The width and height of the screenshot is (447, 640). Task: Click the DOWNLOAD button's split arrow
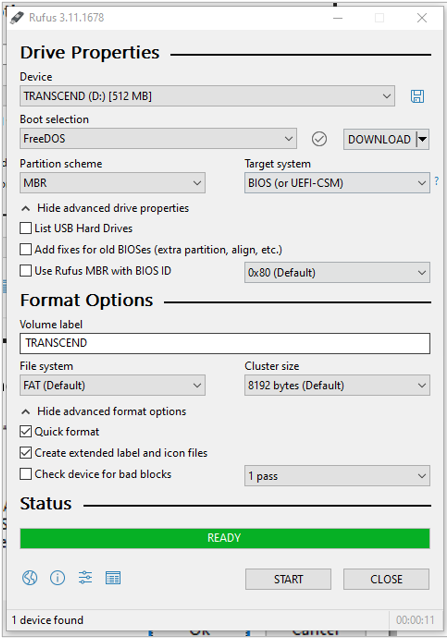(423, 139)
